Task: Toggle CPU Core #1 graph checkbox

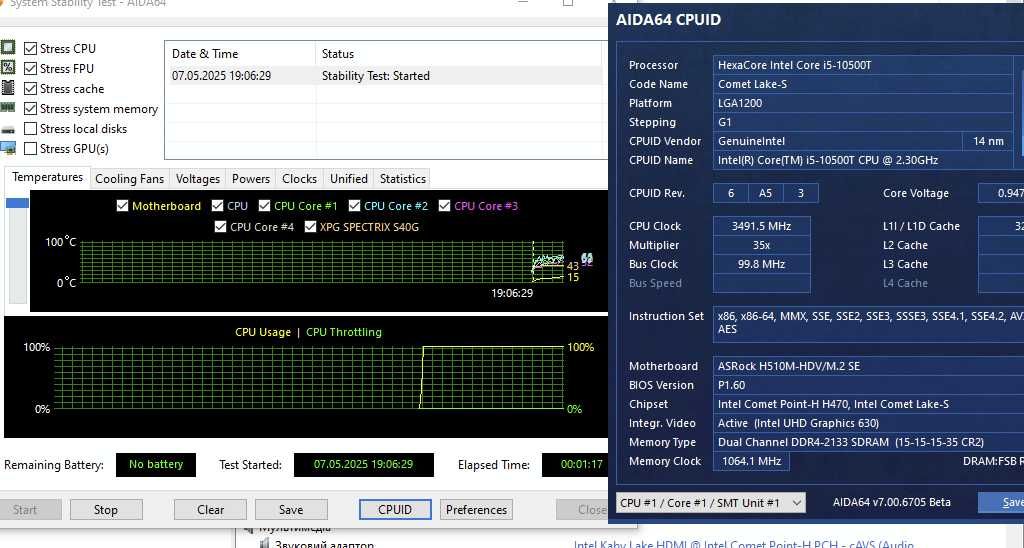Action: tap(264, 206)
